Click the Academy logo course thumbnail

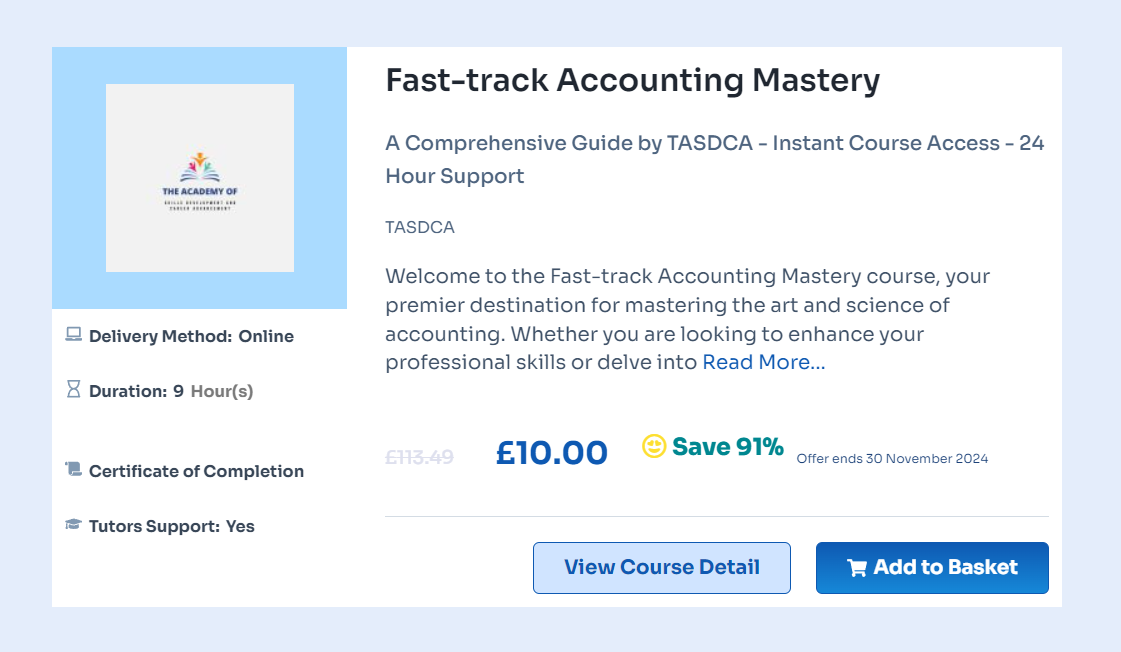[200, 178]
